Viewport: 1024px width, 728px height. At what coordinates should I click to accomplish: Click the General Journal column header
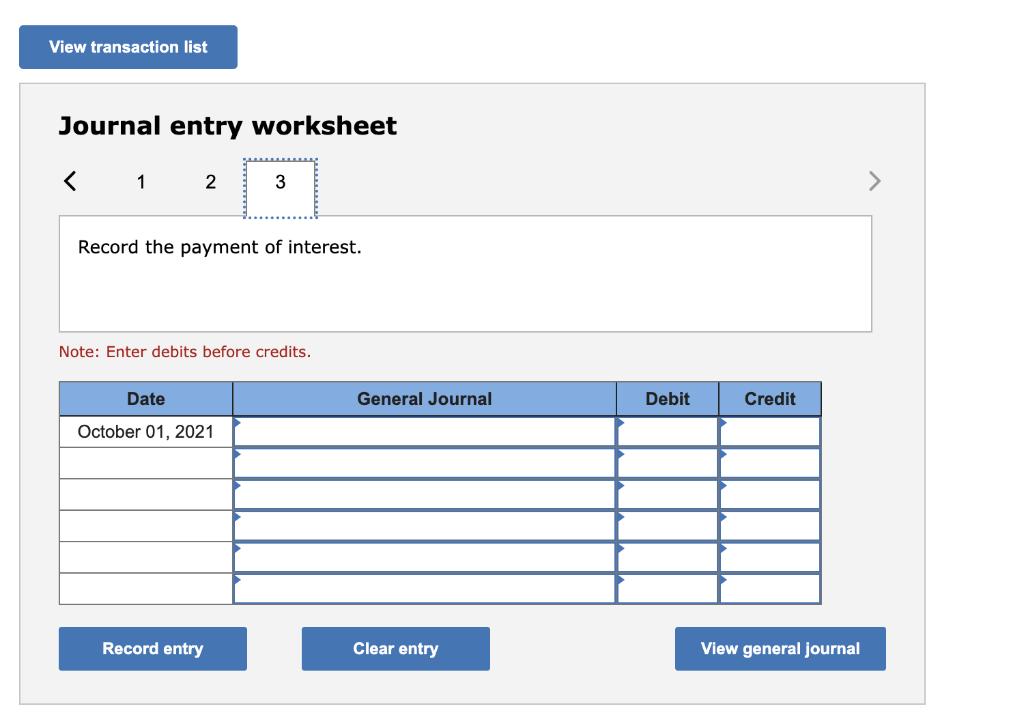pyautogui.click(x=424, y=399)
